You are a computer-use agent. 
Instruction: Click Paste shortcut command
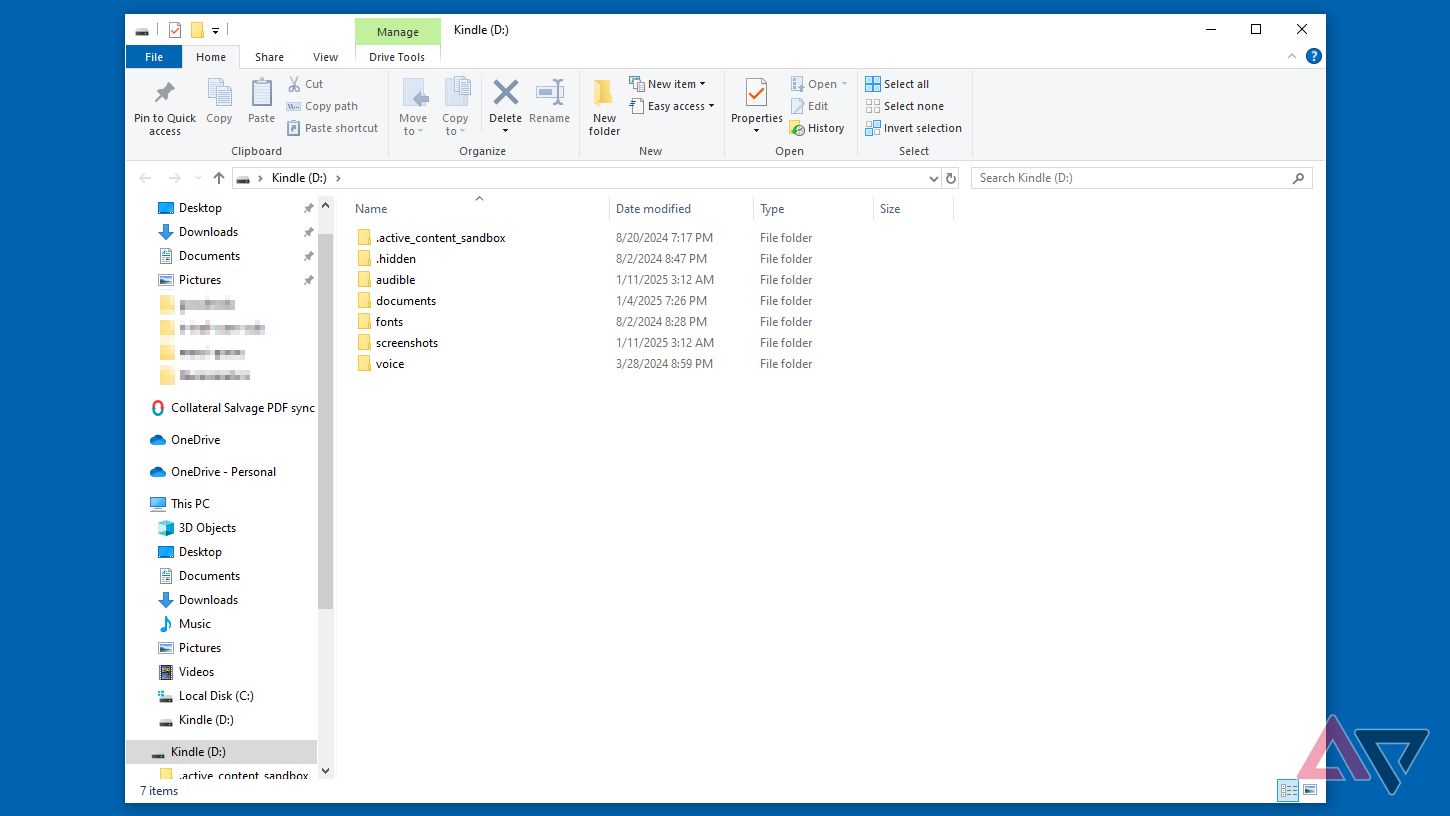[x=333, y=128]
